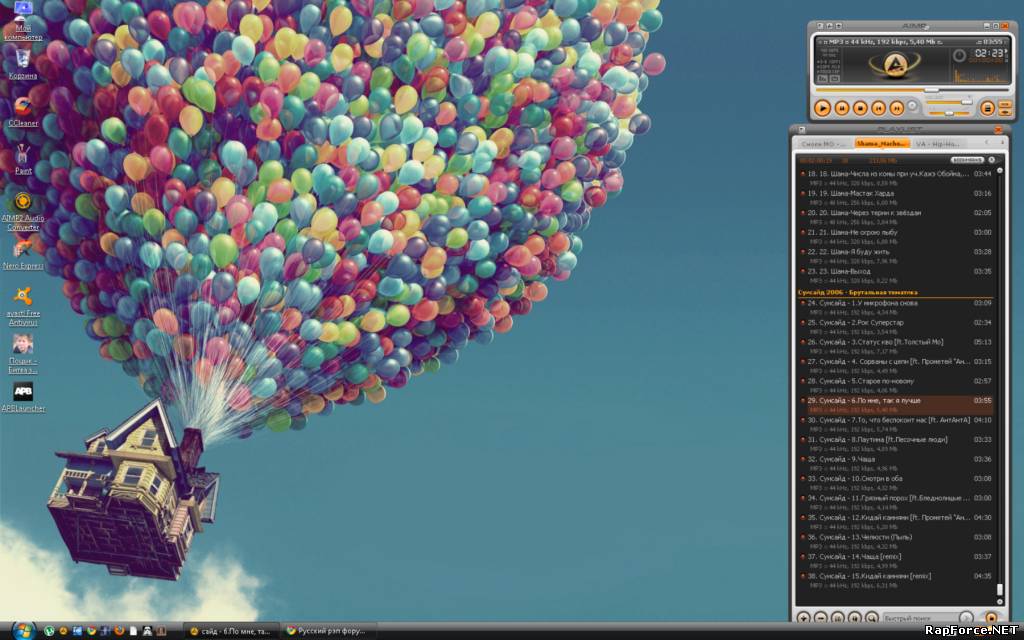Select track 26 Сунсайд - 3.Статус кво
The image size is (1024, 640).
coord(896,346)
